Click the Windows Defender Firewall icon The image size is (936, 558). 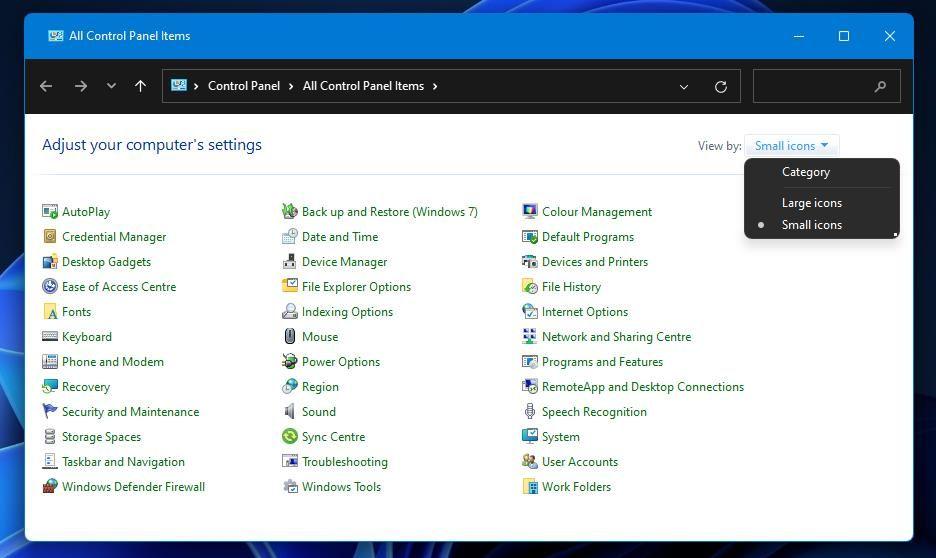pyautogui.click(x=50, y=487)
